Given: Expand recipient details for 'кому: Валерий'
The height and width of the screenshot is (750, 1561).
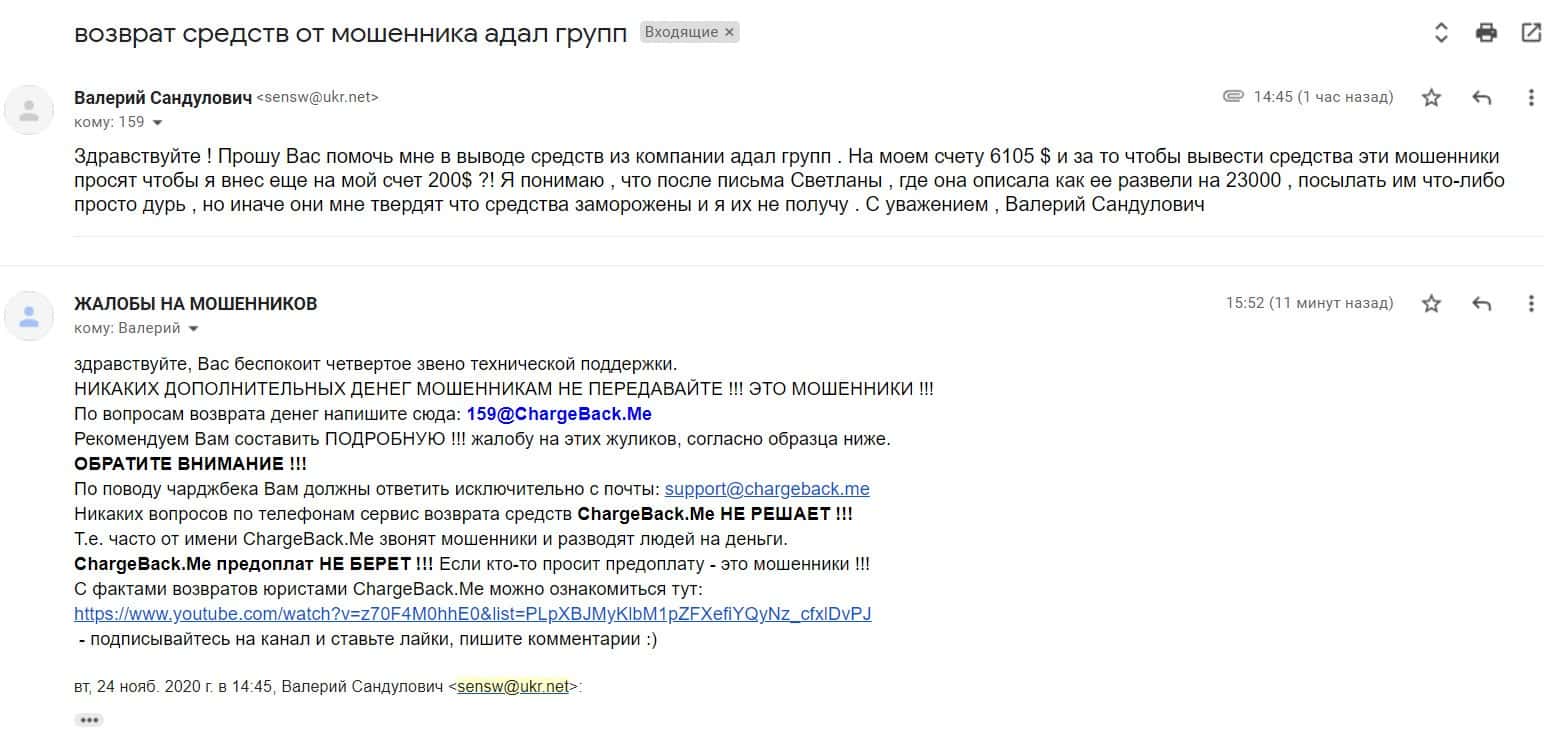Looking at the screenshot, I should pyautogui.click(x=193, y=329).
